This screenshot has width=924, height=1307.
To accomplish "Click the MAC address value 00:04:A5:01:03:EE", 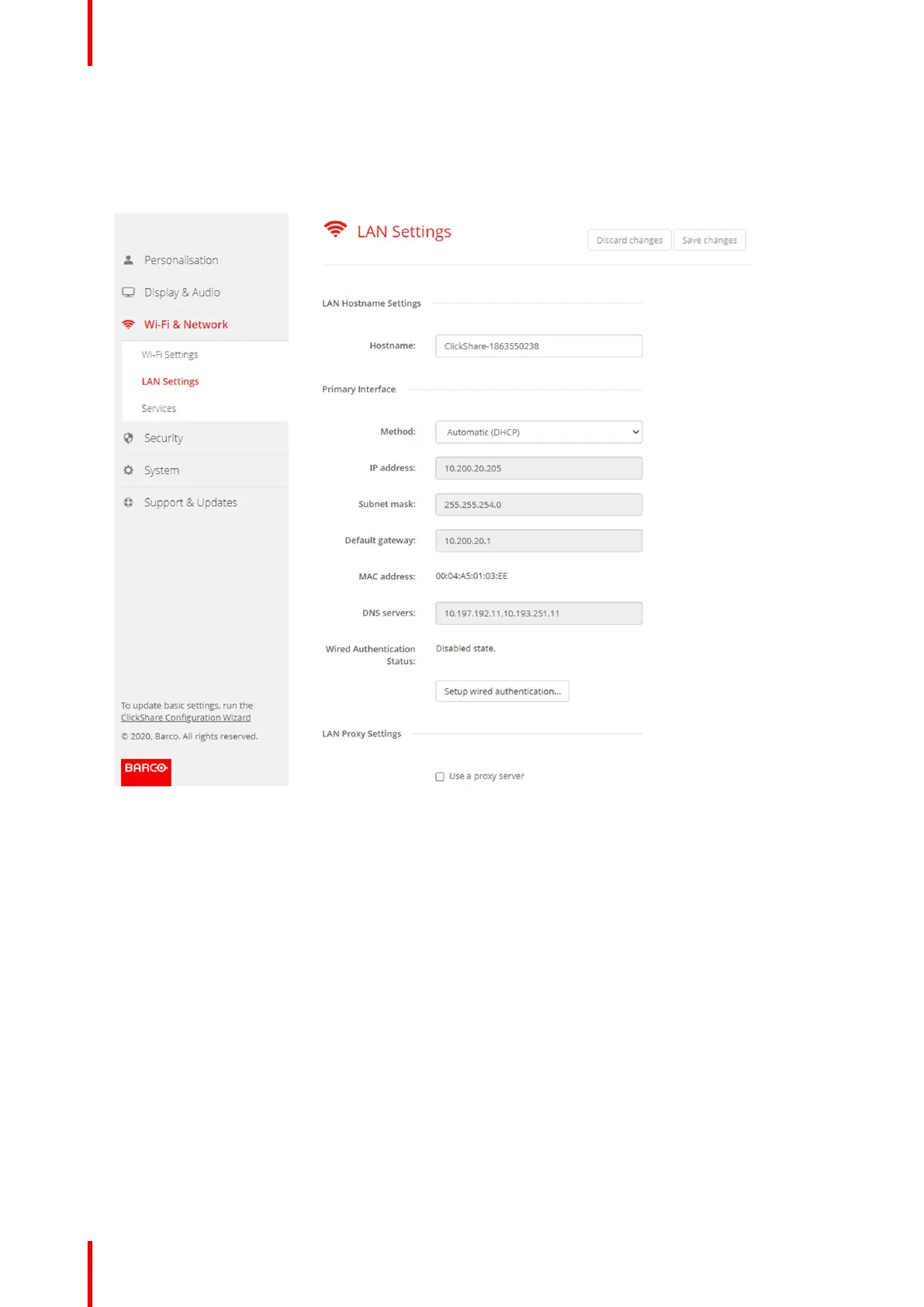I will pyautogui.click(x=471, y=576).
